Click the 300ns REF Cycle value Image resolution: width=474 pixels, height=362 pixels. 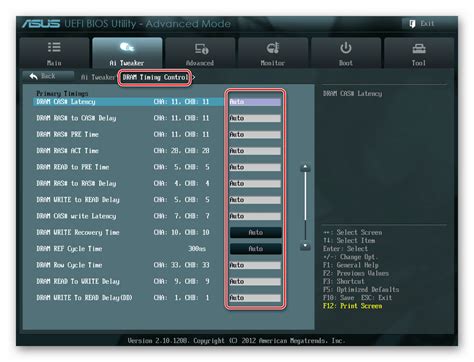coord(197,249)
